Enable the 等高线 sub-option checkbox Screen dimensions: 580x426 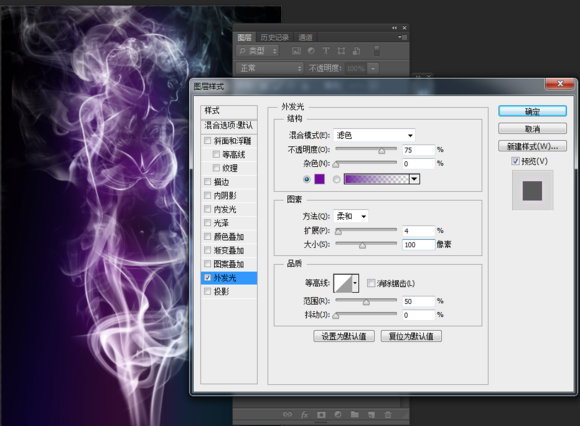point(216,154)
